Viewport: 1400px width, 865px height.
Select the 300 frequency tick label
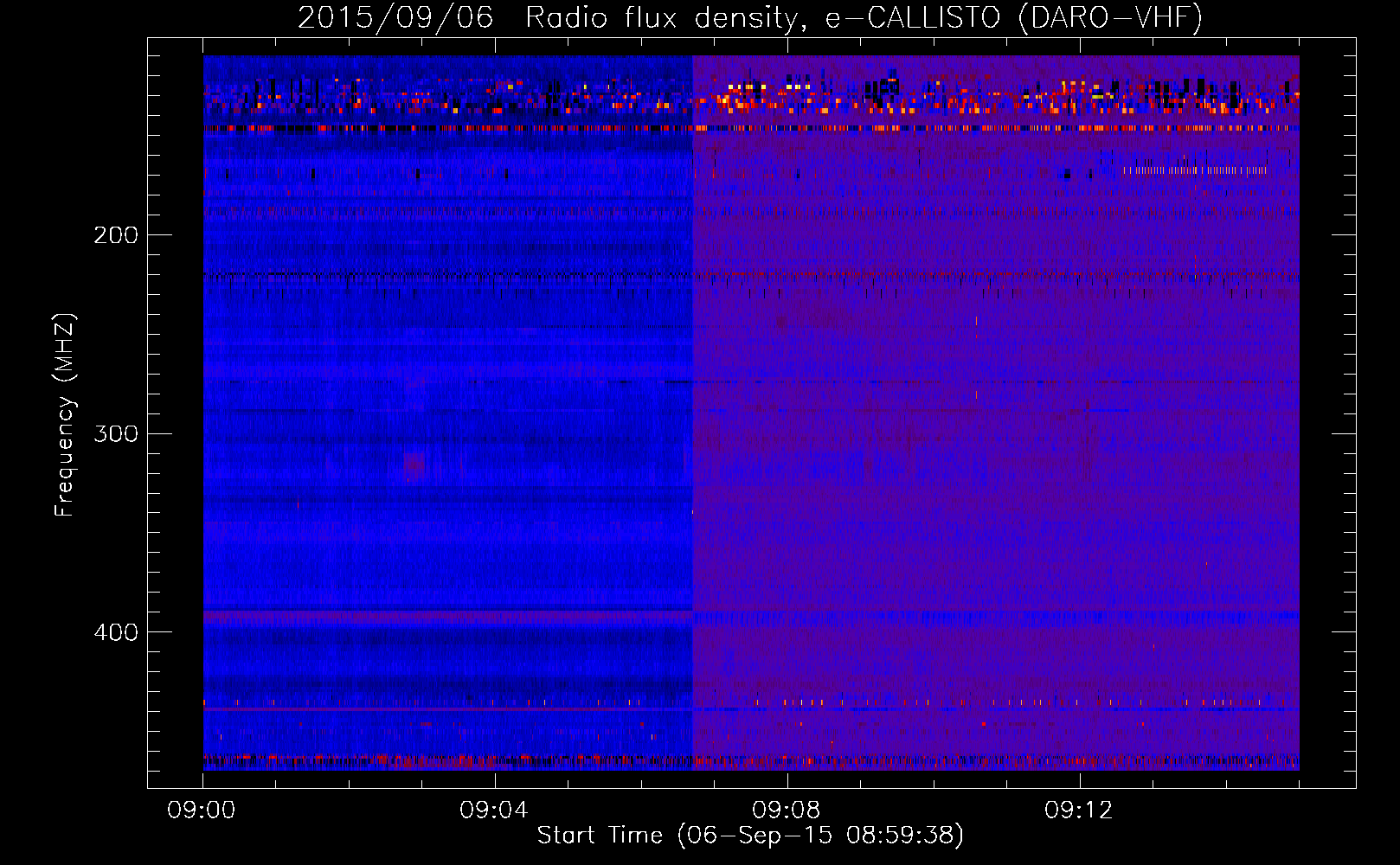click(116, 433)
